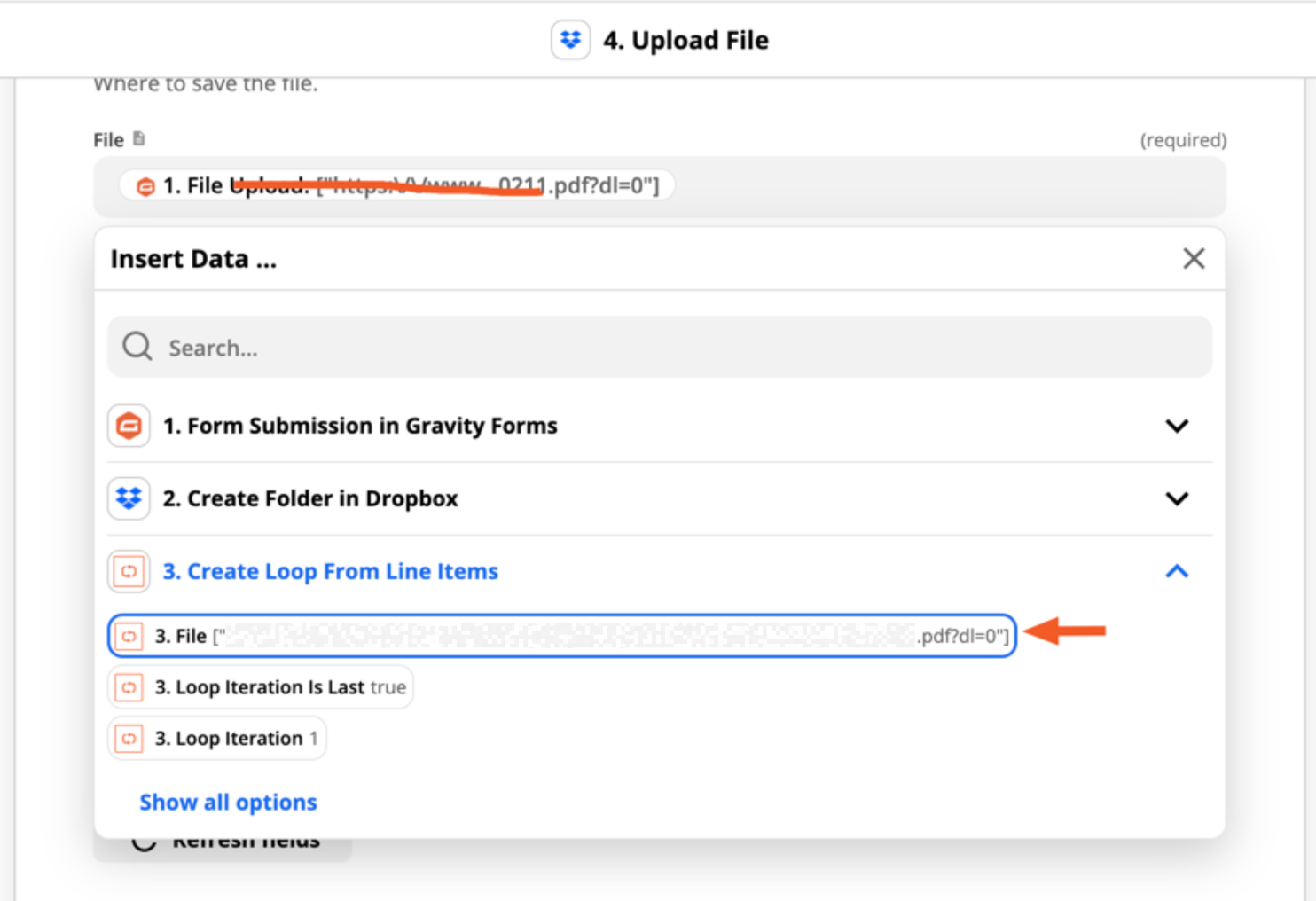The image size is (1316, 901).
Task: Focus the Search input in Insert Data
Action: tap(660, 347)
